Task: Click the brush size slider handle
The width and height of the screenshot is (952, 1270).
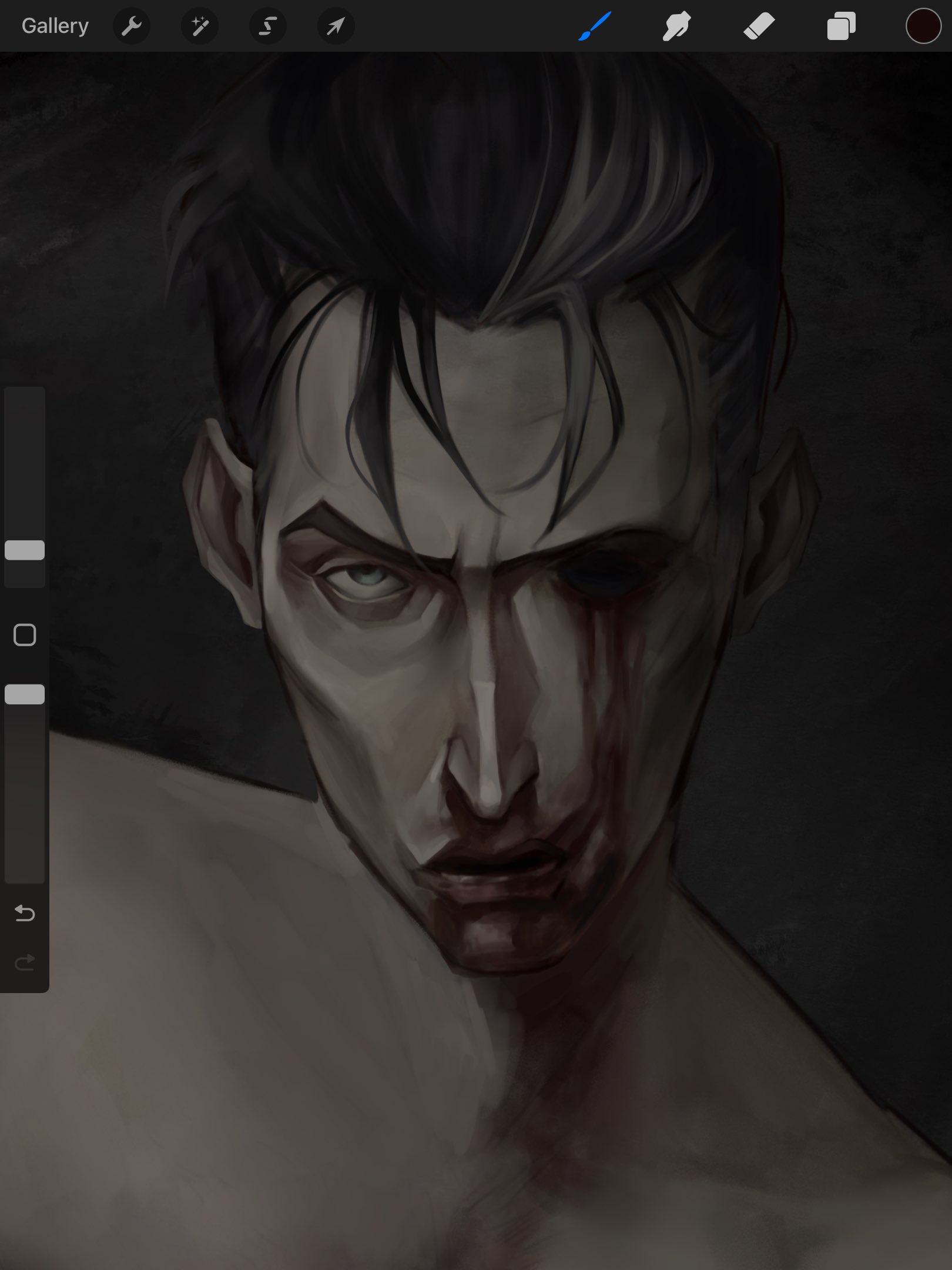Action: tap(25, 550)
